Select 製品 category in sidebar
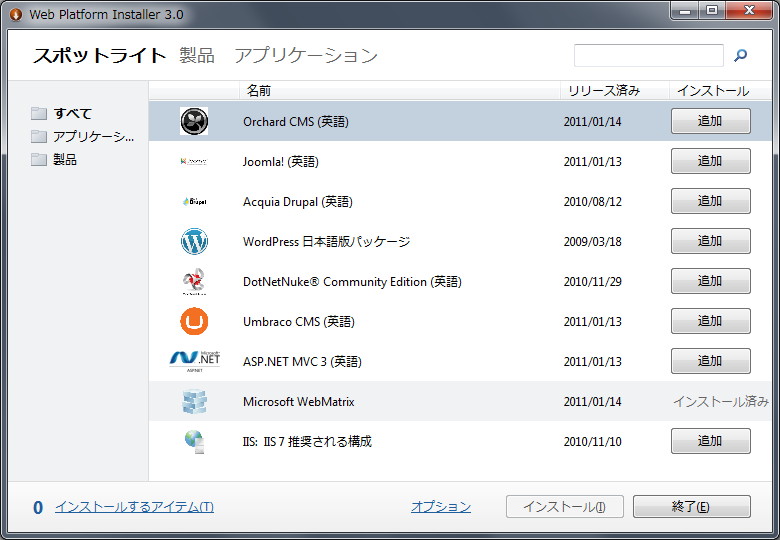Image resolution: width=780 pixels, height=540 pixels. point(65,160)
